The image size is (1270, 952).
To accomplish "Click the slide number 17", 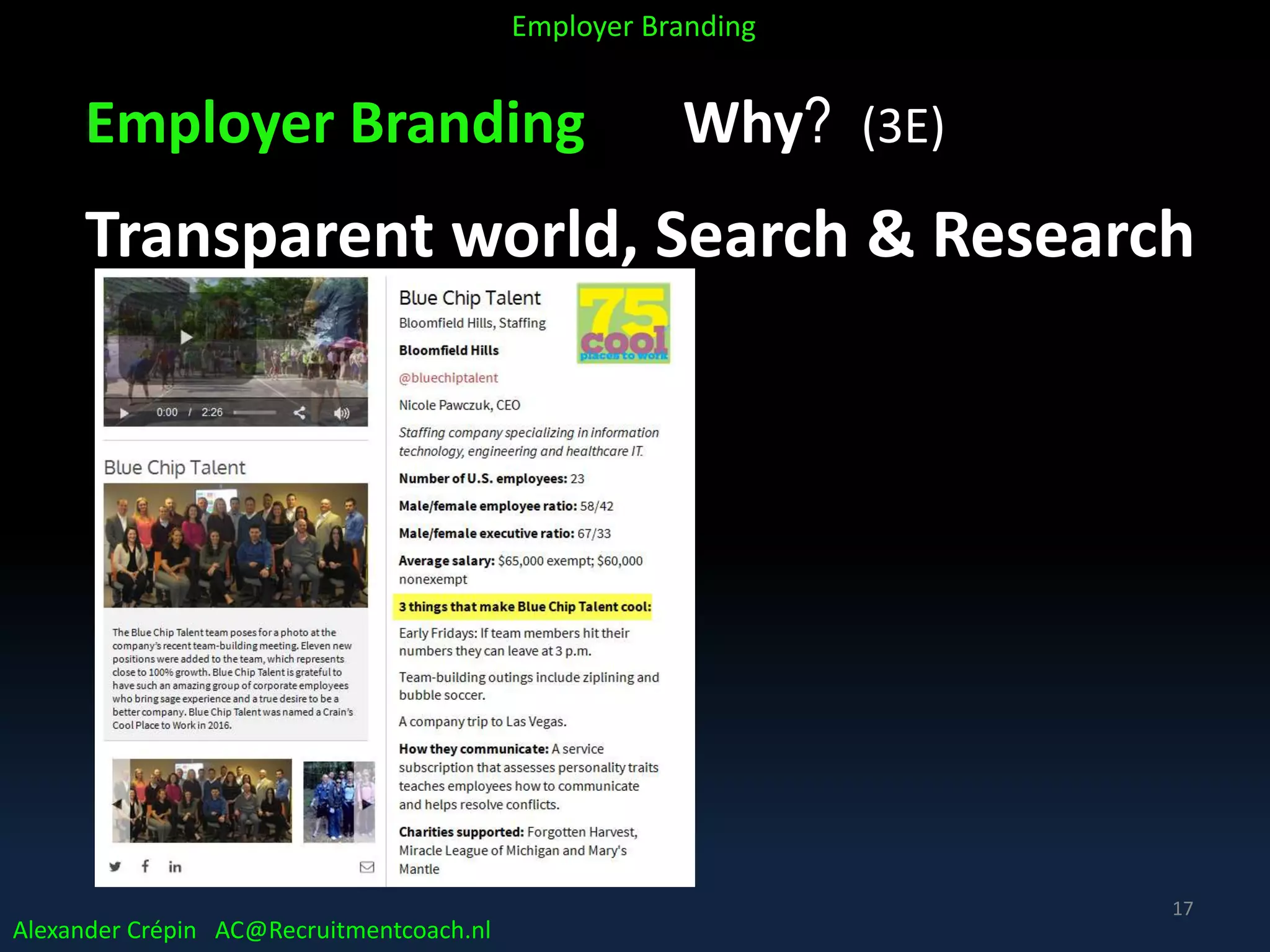I will [x=1183, y=909].
